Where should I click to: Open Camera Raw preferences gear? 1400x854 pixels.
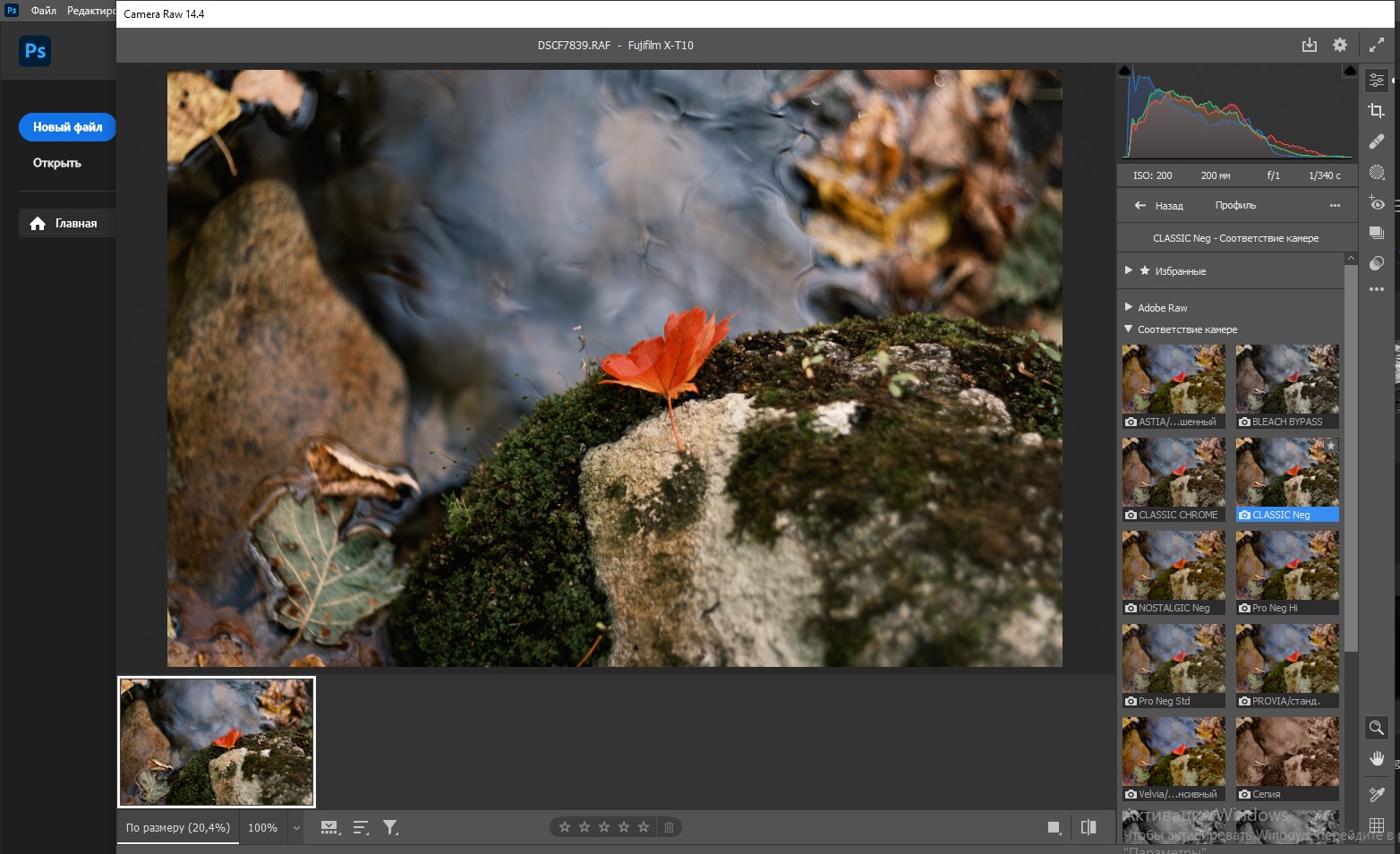pos(1340,45)
